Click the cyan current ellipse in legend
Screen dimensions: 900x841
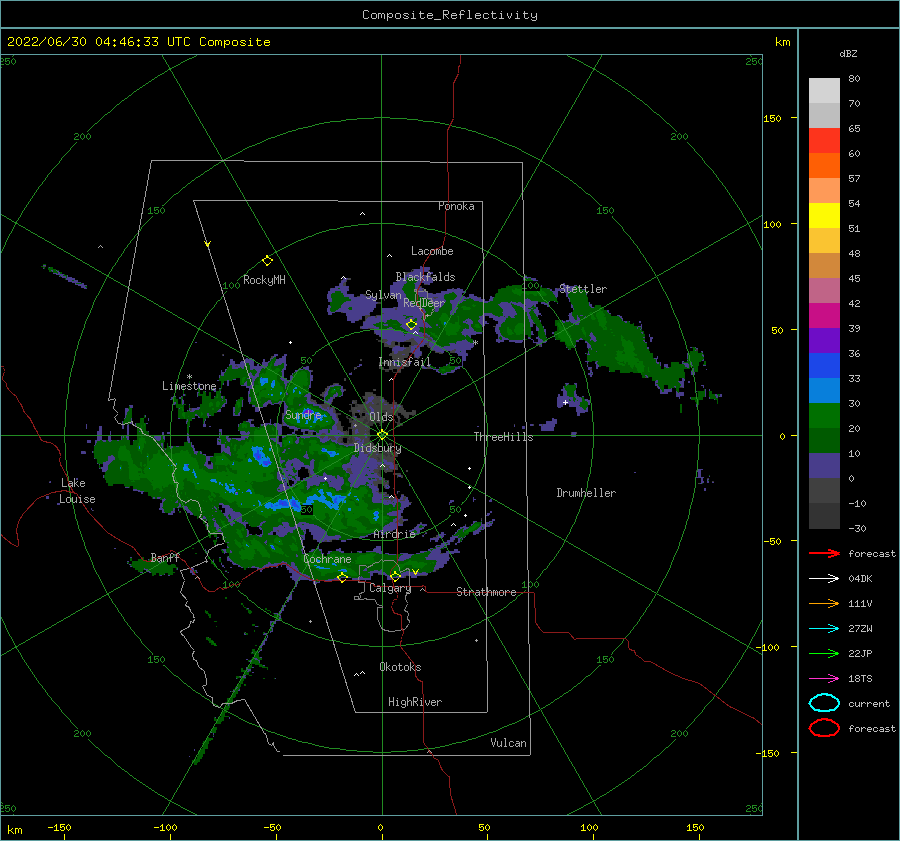(x=824, y=703)
